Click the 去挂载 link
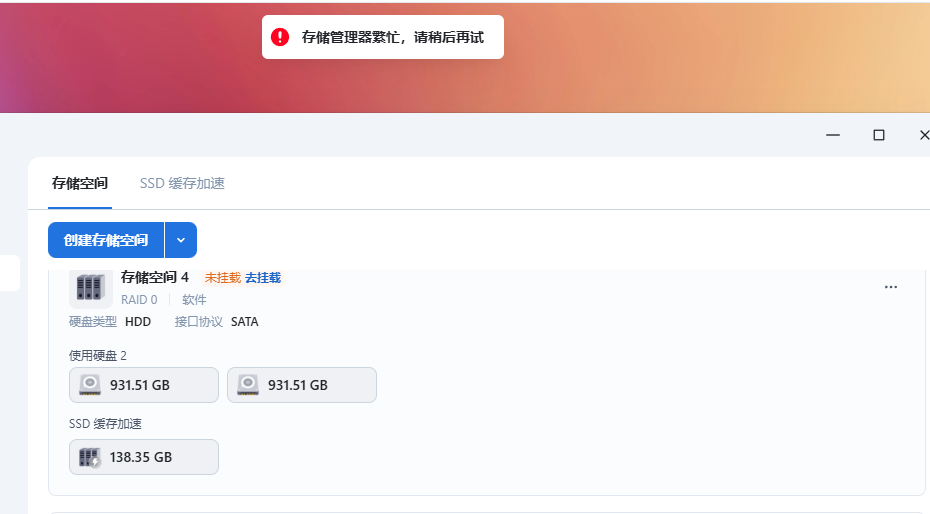The width and height of the screenshot is (930, 514). (x=263, y=278)
